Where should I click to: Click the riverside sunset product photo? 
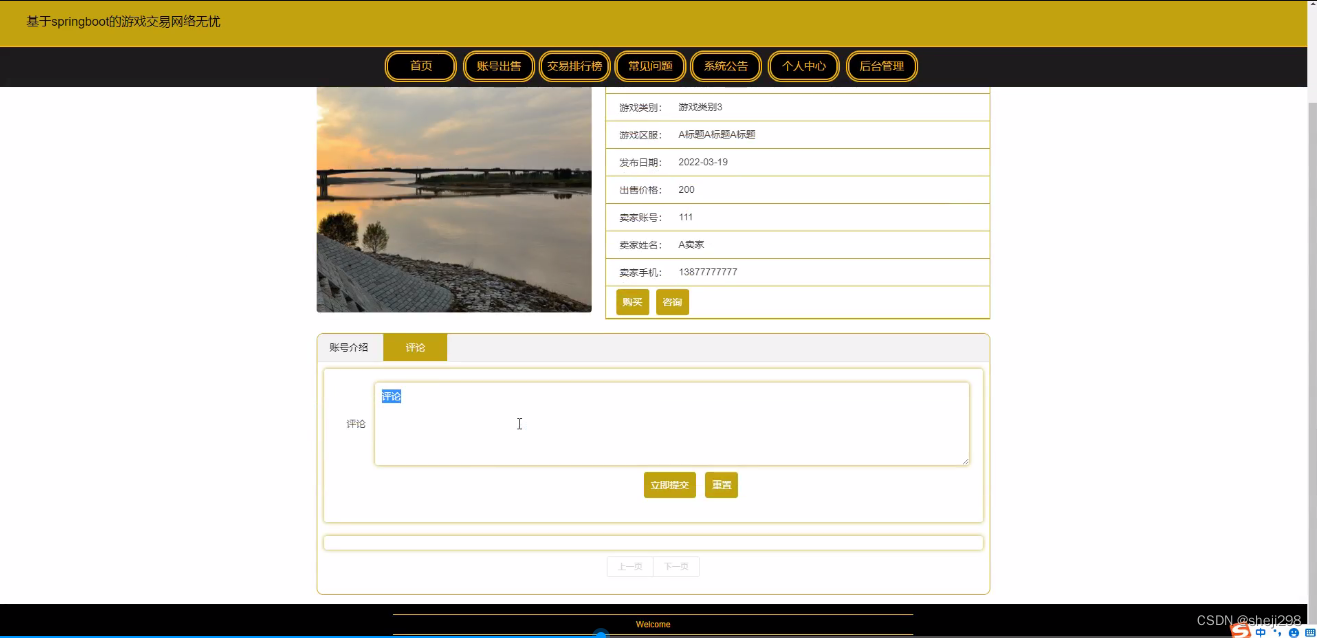(453, 199)
